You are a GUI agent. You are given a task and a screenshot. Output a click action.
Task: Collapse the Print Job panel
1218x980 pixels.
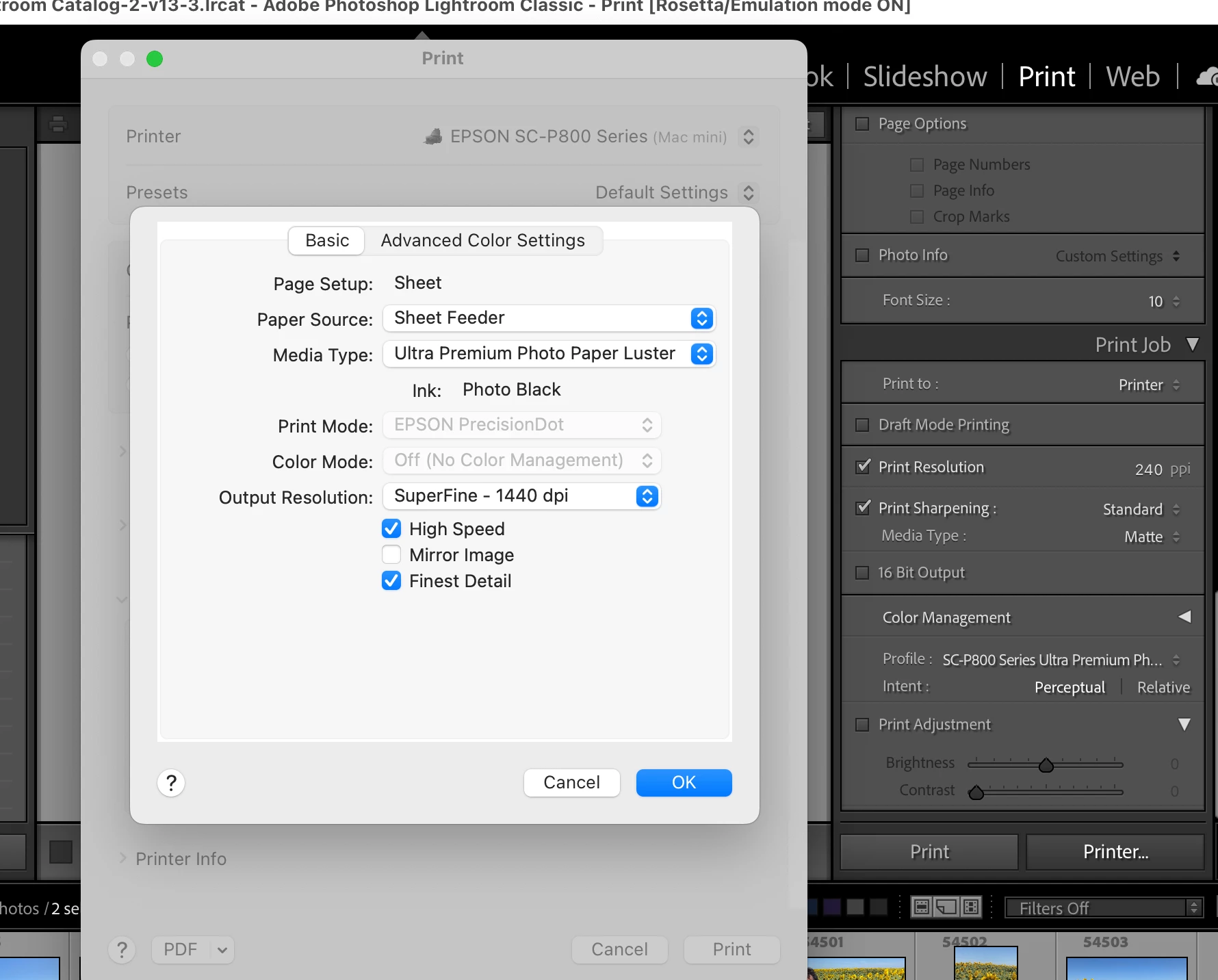(1193, 344)
